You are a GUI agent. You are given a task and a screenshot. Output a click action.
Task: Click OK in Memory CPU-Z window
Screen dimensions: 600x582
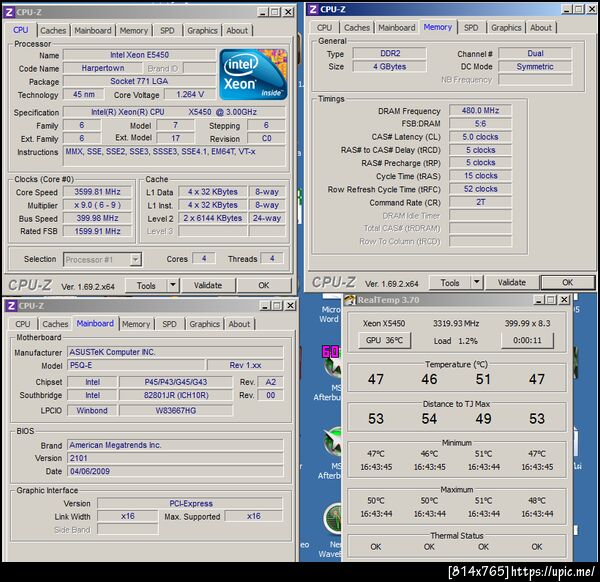567,283
